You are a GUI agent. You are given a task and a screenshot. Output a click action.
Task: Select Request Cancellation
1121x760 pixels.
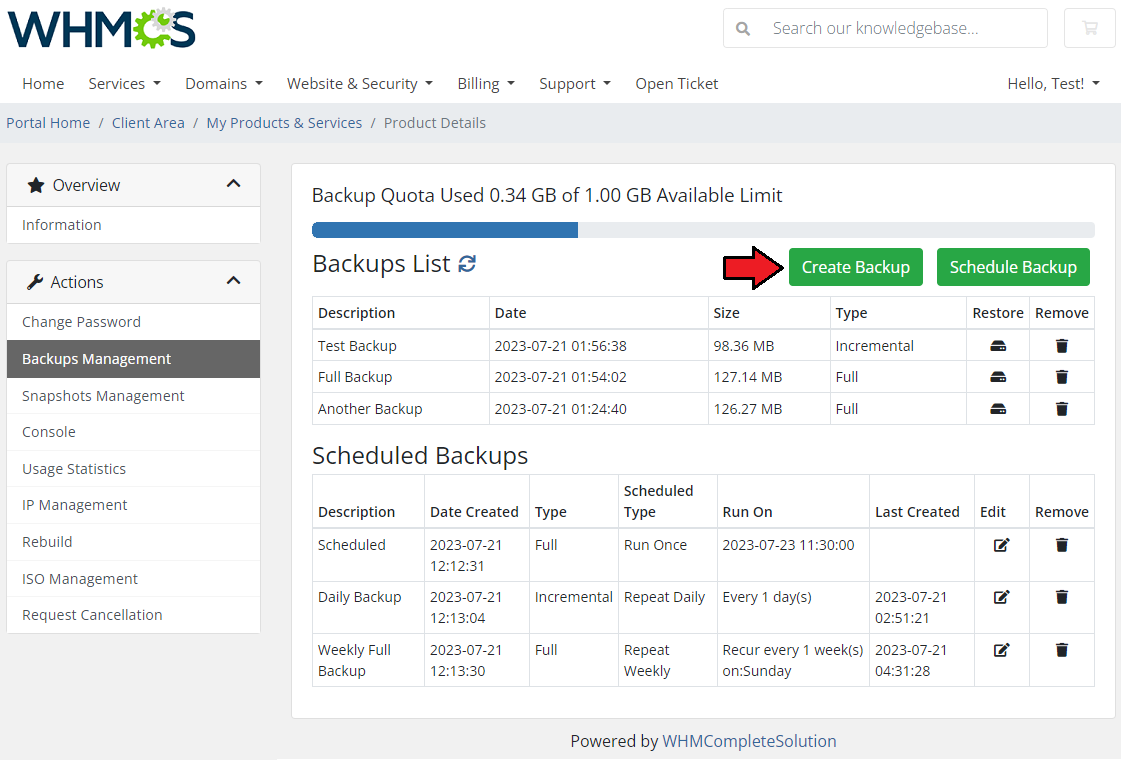coord(134,615)
